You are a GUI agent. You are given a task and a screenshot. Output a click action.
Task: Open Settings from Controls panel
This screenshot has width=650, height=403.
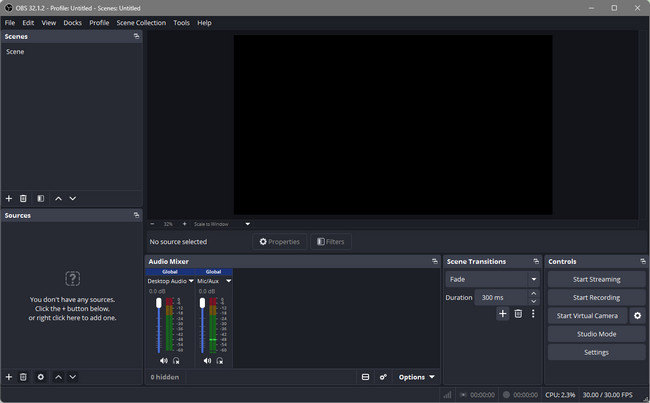(x=596, y=352)
